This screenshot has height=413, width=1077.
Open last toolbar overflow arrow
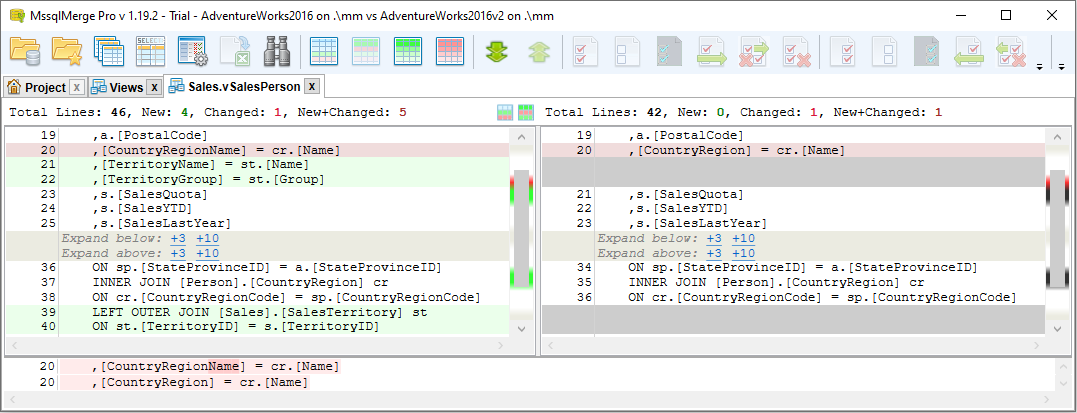pyautogui.click(x=1061, y=67)
